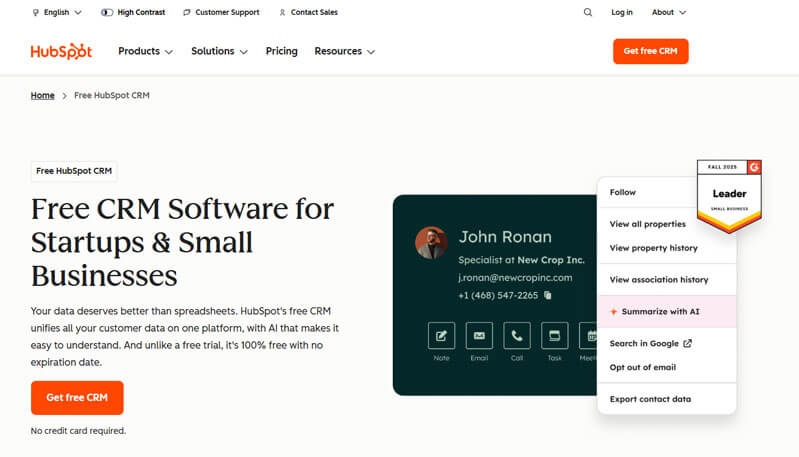Click the Free HubSpot CRM tag label
Viewport: 799px width, 457px height.
(x=74, y=171)
